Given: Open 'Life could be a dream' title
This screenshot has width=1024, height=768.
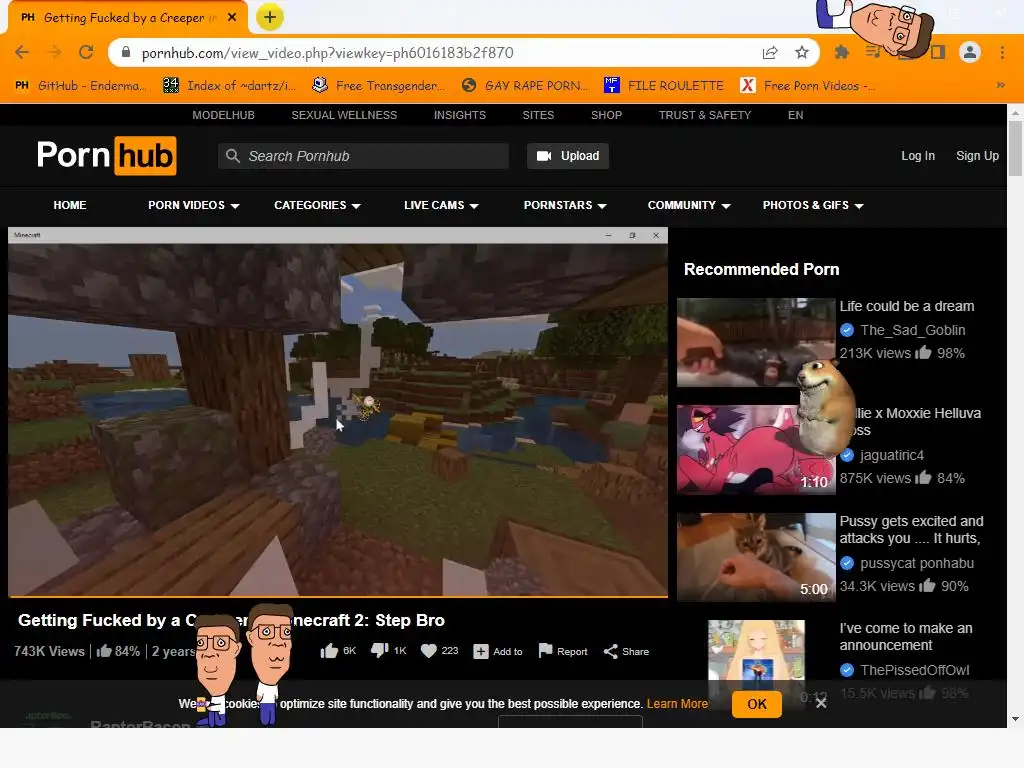Looking at the screenshot, I should click(906, 306).
